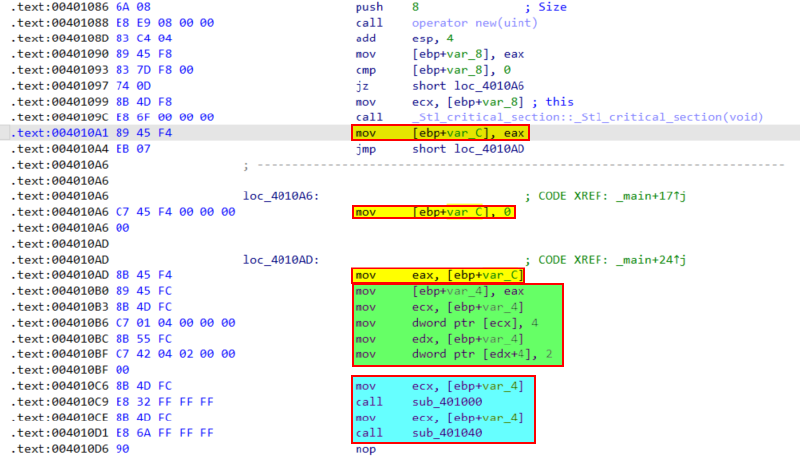The width and height of the screenshot is (800, 459).
Task: Click the highlighted mov [ebp+var_C], eax instruction
Action: click(x=440, y=133)
